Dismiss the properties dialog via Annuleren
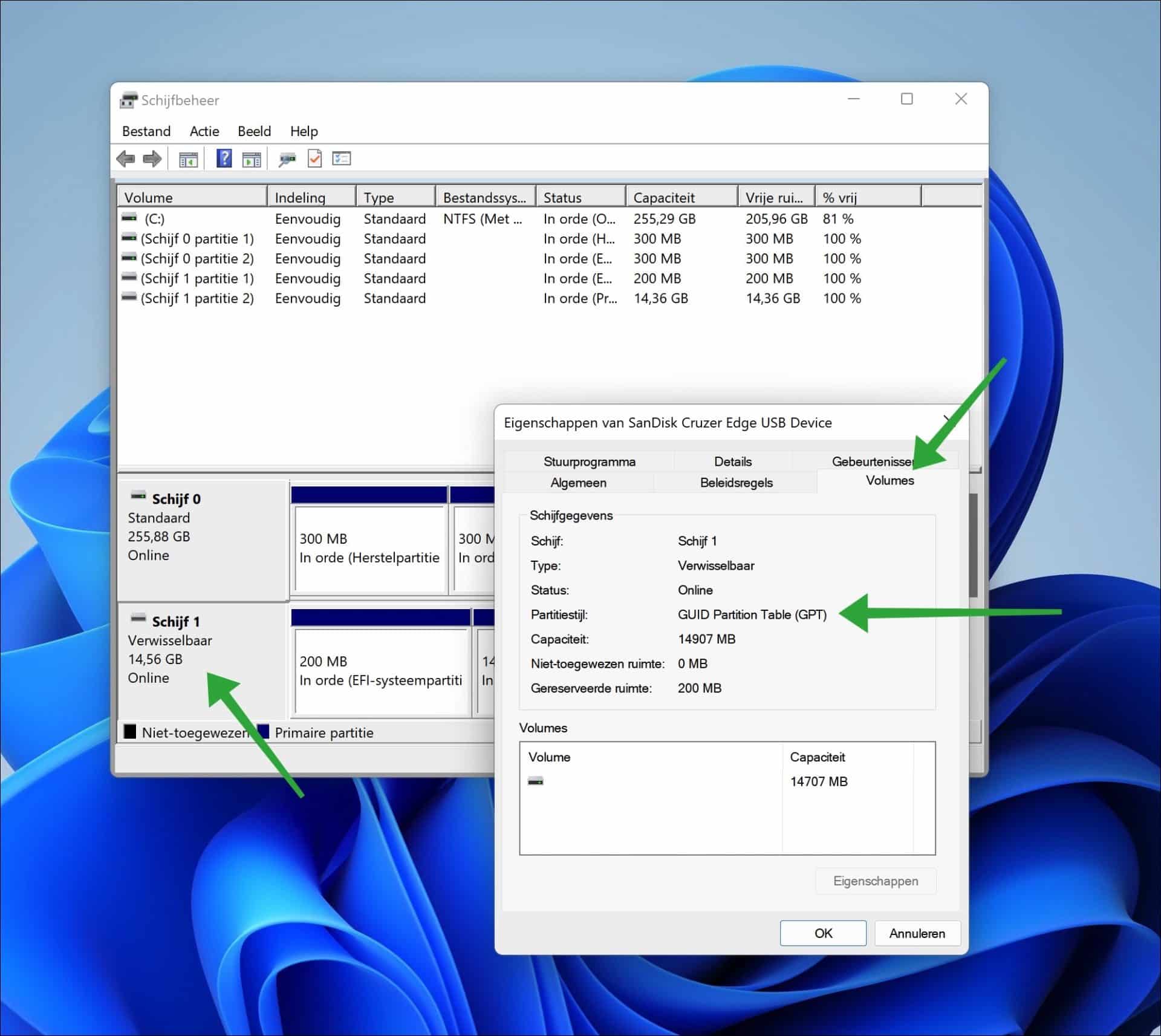This screenshot has height=1036, width=1161. pos(917,933)
